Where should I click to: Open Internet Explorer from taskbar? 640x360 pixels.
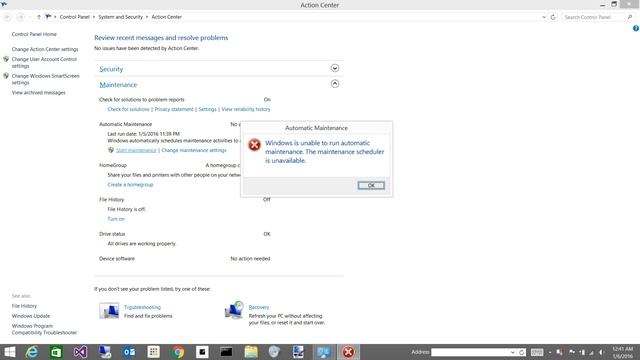tap(32, 352)
